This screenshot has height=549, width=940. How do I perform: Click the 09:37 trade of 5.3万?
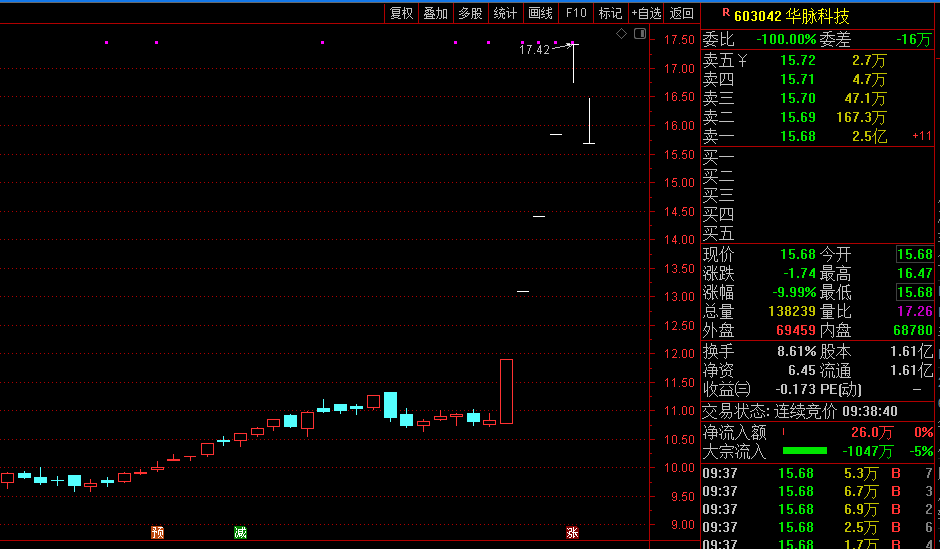click(x=818, y=473)
